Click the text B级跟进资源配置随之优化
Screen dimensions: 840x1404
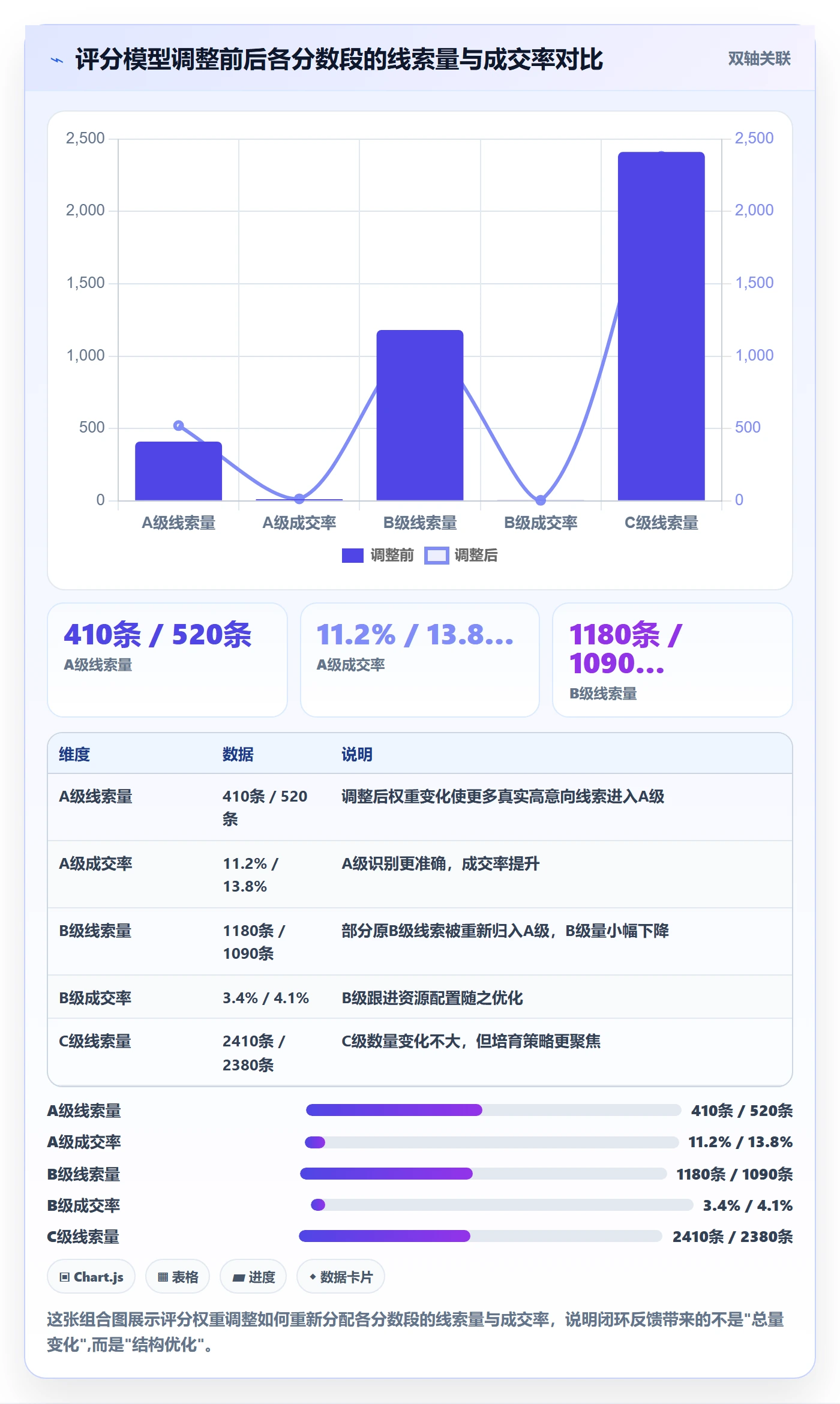[432, 998]
